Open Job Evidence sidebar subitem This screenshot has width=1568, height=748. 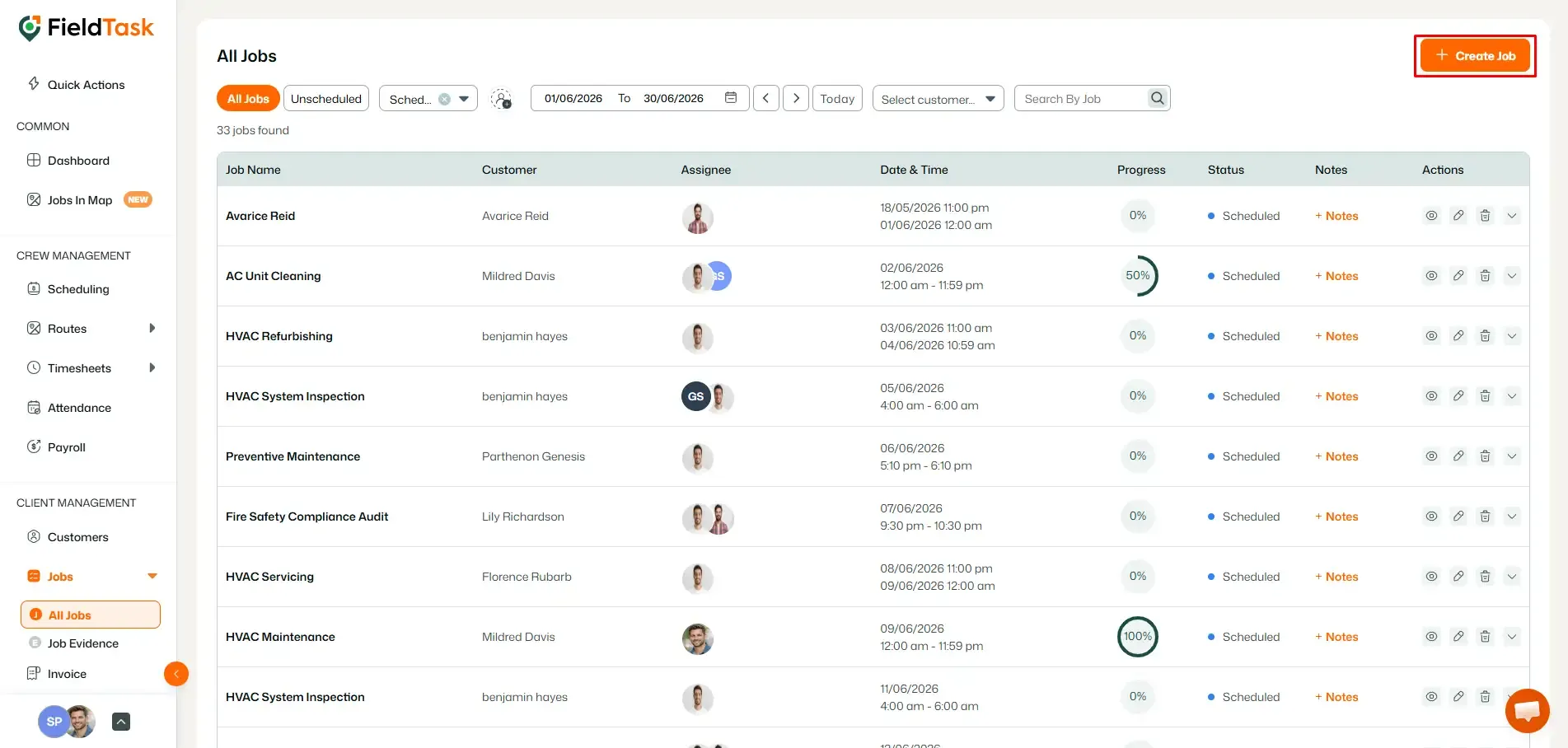pyautogui.click(x=74, y=643)
